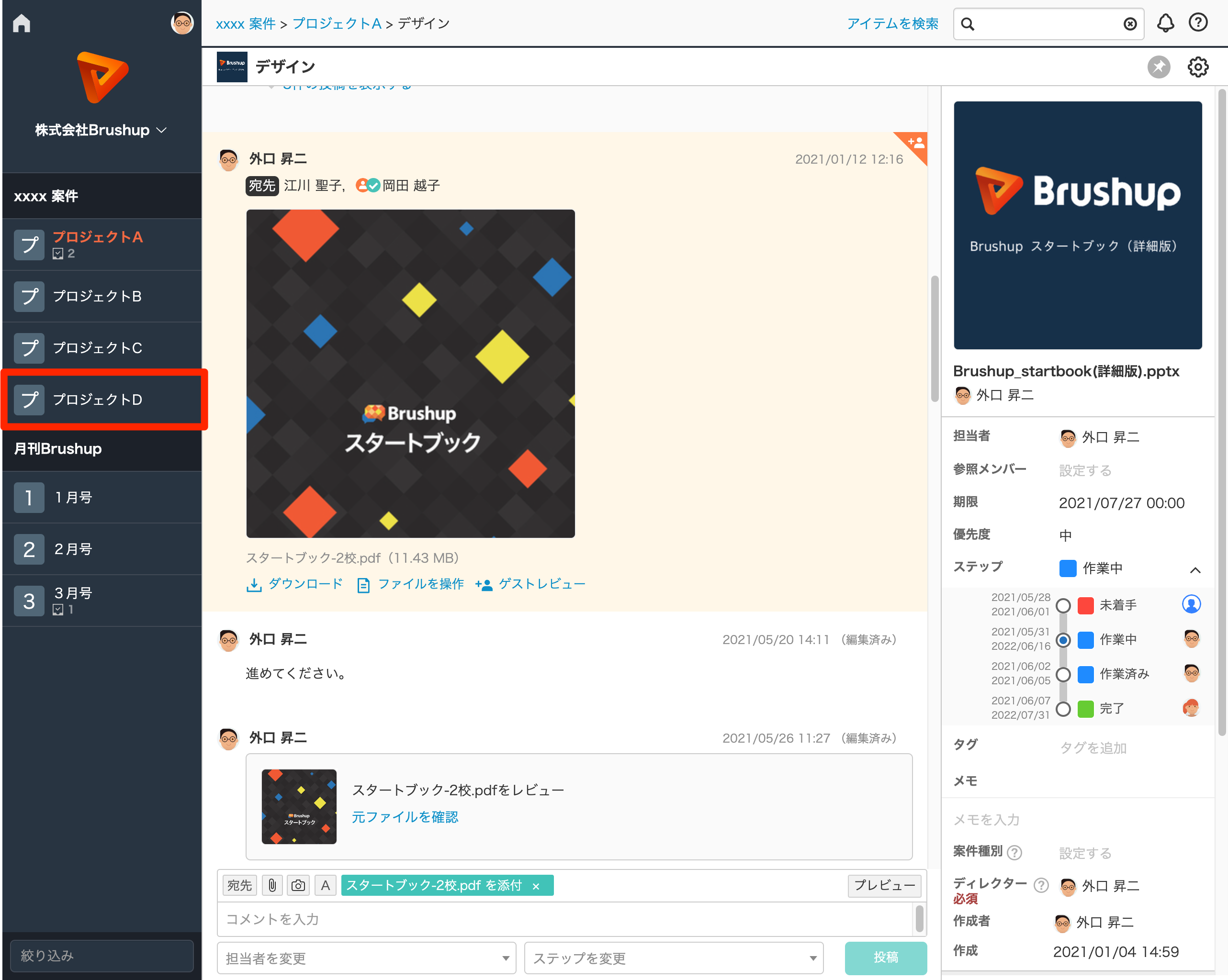Expand the 株式会社Brushup company menu
Screen dimensions: 1228x980
pos(101,130)
